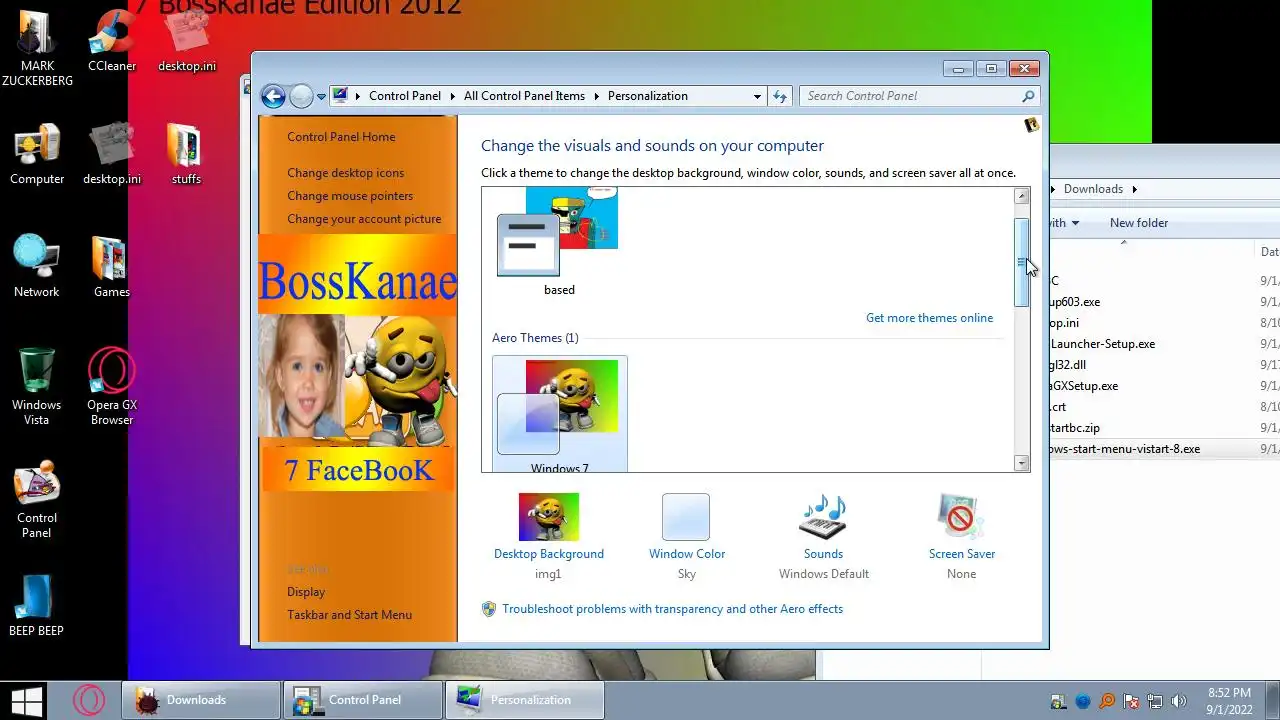The width and height of the screenshot is (1280, 720).
Task: Click the theme list scroll up arrow
Action: (x=1021, y=196)
